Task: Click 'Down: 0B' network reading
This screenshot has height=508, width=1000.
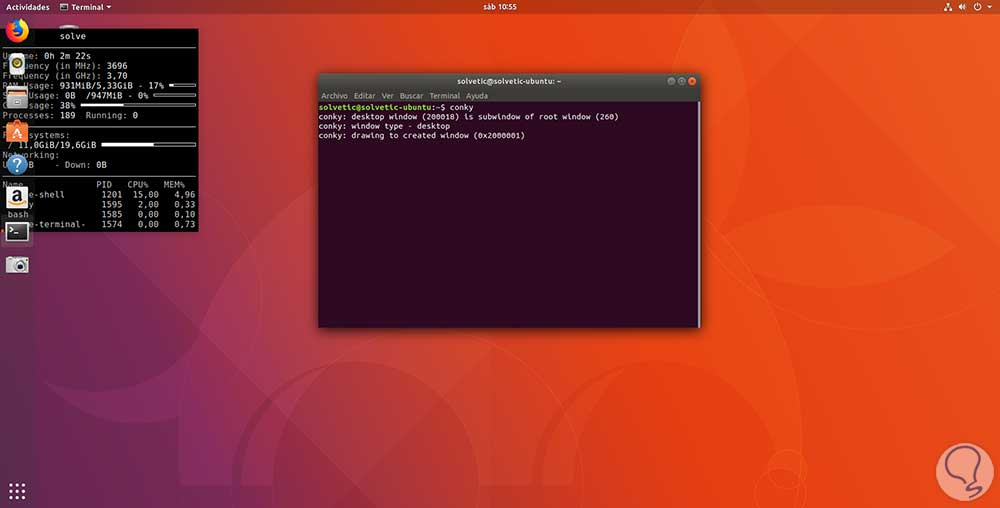Action: (x=85, y=164)
